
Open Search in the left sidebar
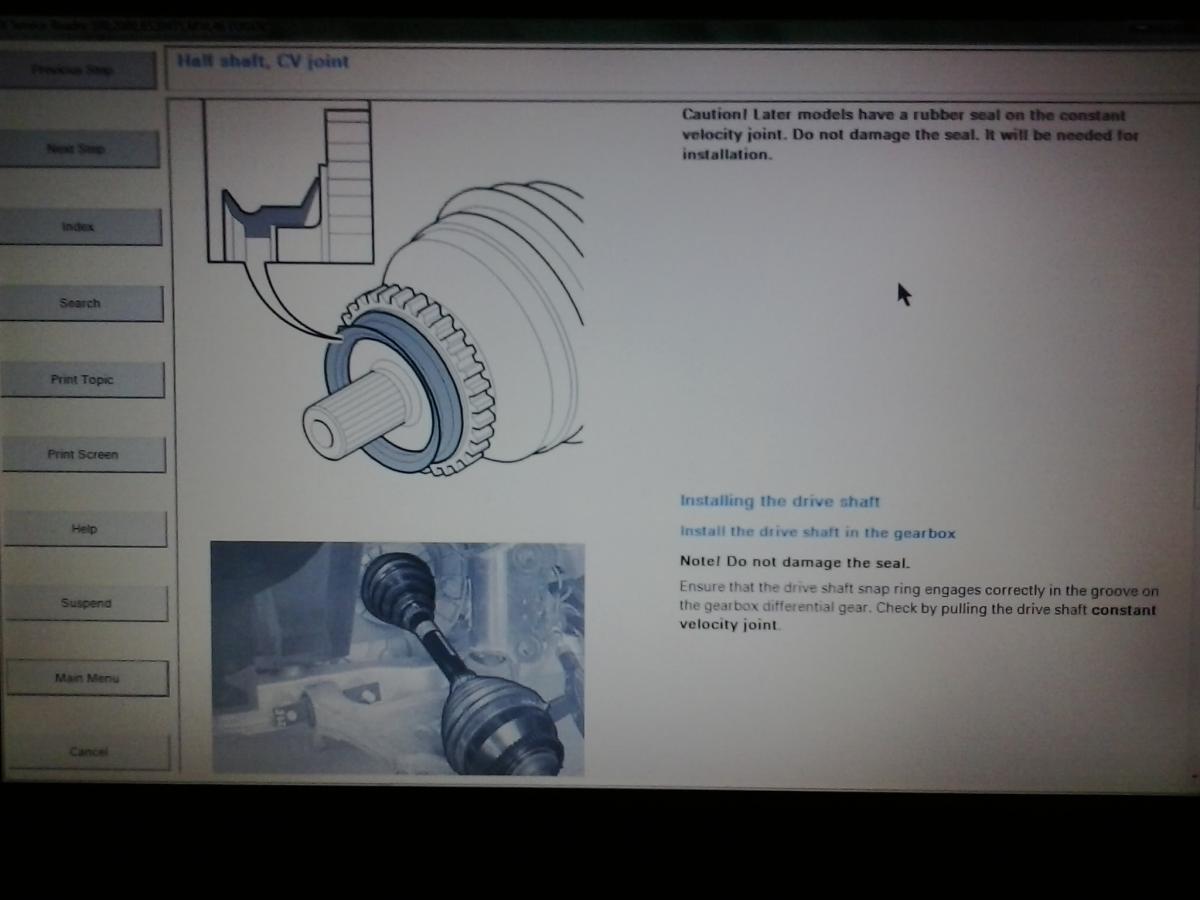point(80,303)
